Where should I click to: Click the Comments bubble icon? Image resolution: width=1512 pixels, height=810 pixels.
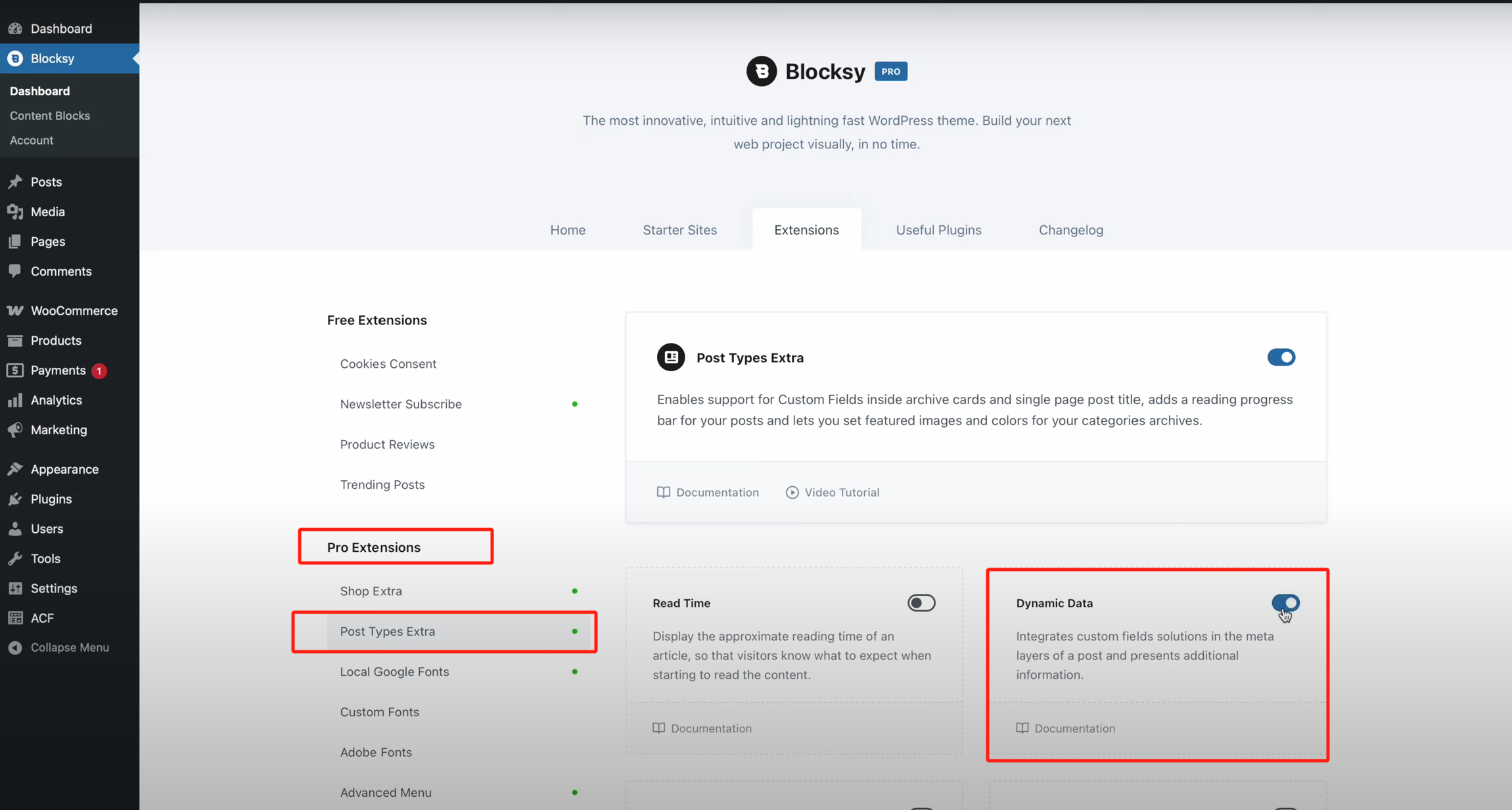15,271
